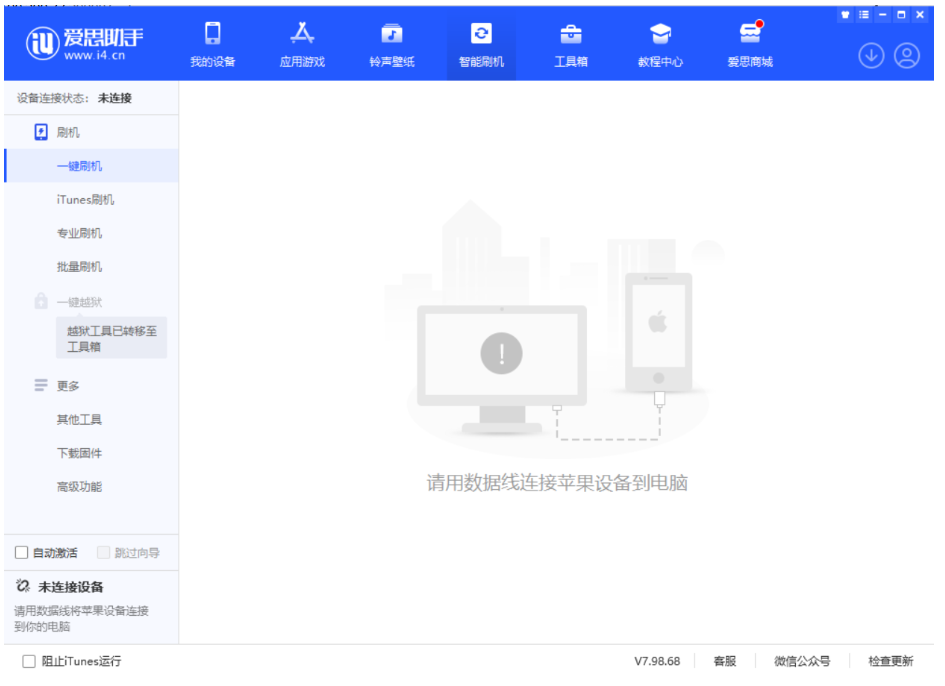Toggle the 跳过向导 checkbox
This screenshot has width=945, height=686.
click(x=103, y=553)
